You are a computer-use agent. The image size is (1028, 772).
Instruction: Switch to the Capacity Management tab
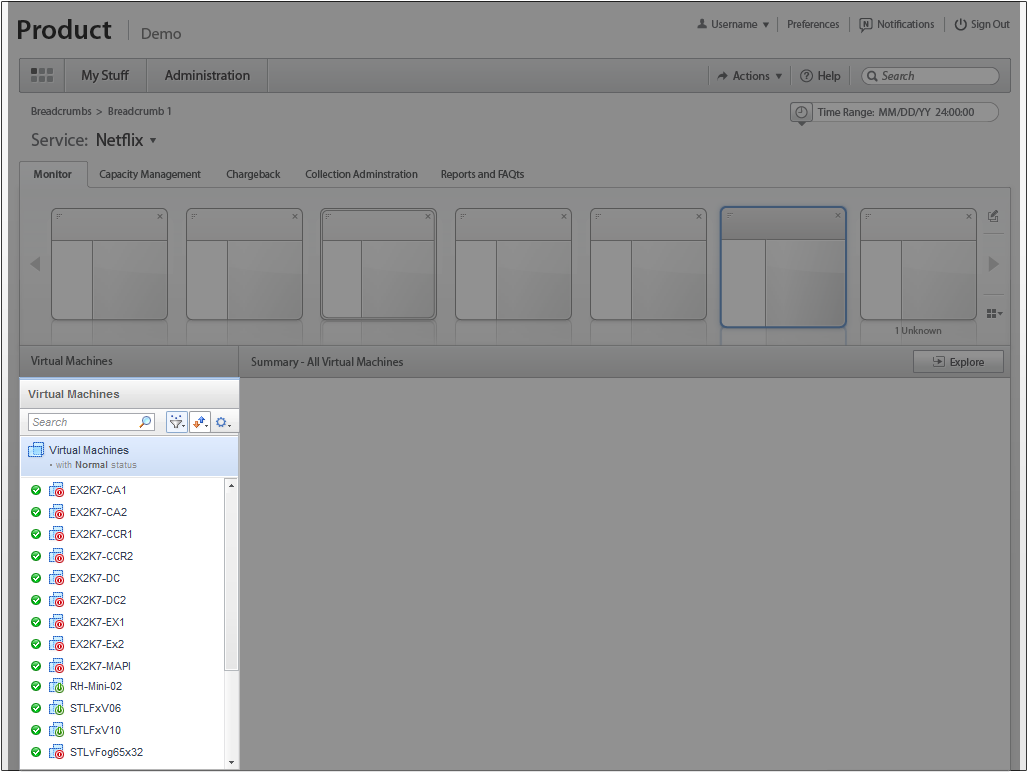click(x=150, y=174)
